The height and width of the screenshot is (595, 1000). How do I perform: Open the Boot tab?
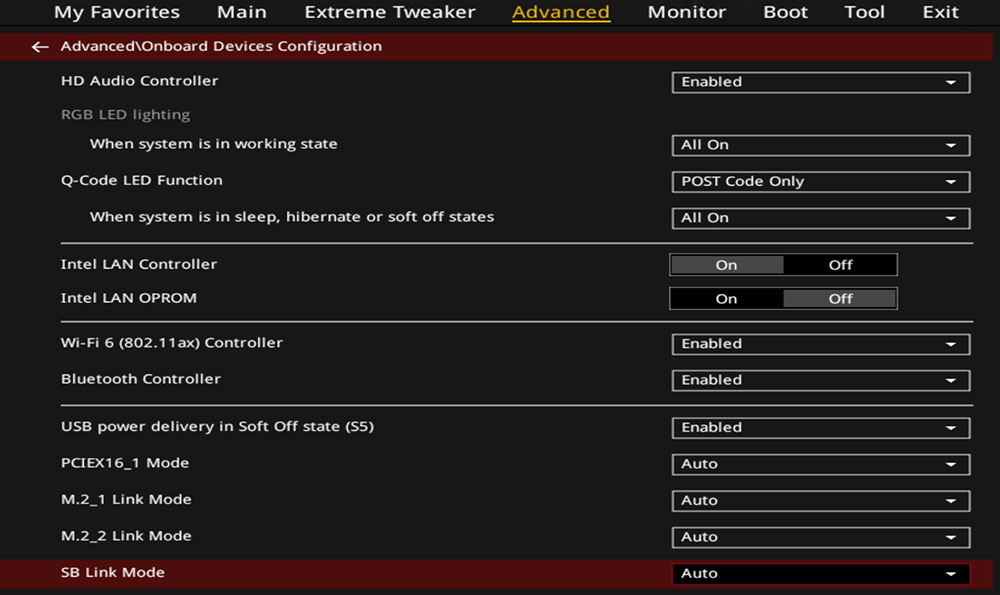(x=786, y=12)
